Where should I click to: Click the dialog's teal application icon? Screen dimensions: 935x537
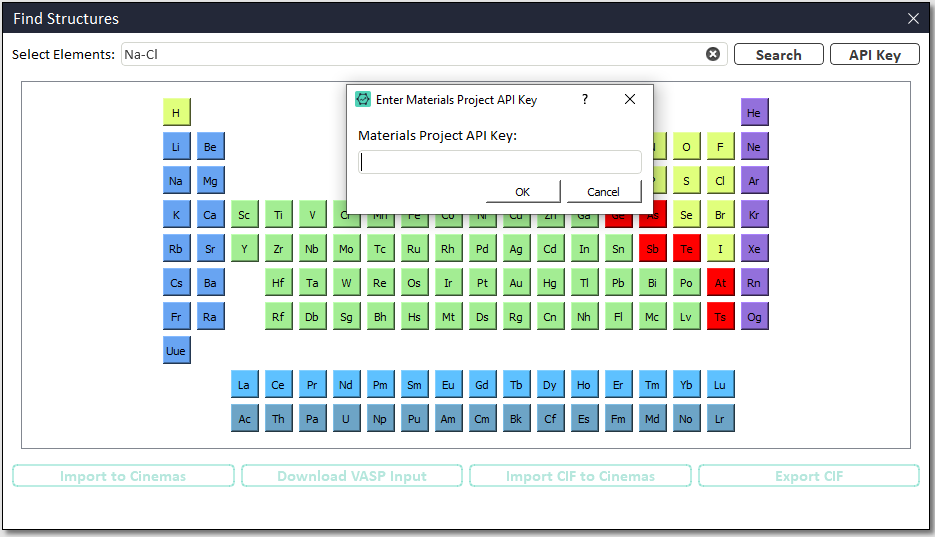click(x=363, y=99)
